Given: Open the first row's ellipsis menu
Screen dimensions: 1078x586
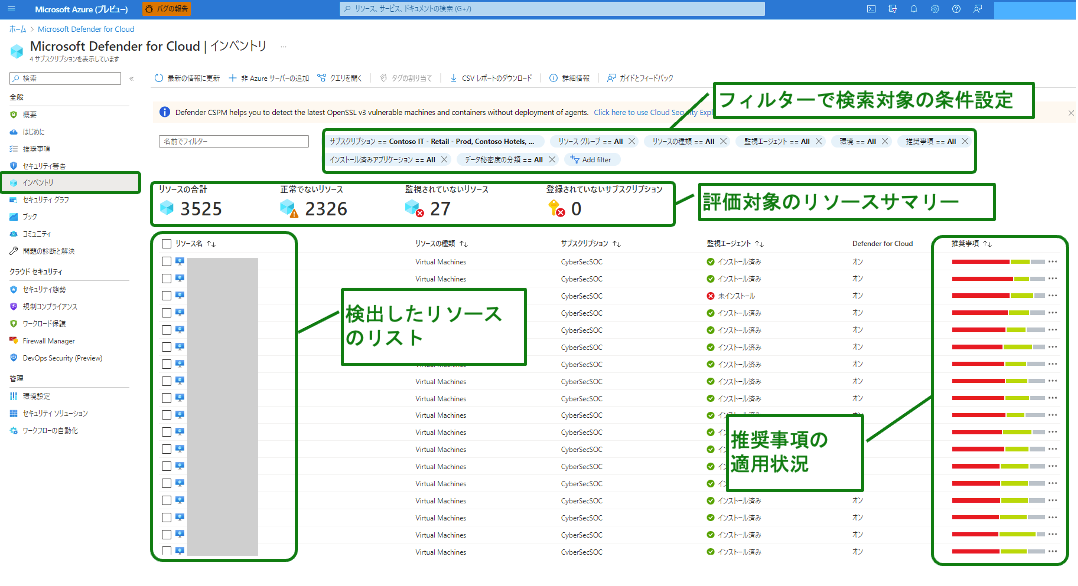Looking at the screenshot, I should pos(1052,262).
